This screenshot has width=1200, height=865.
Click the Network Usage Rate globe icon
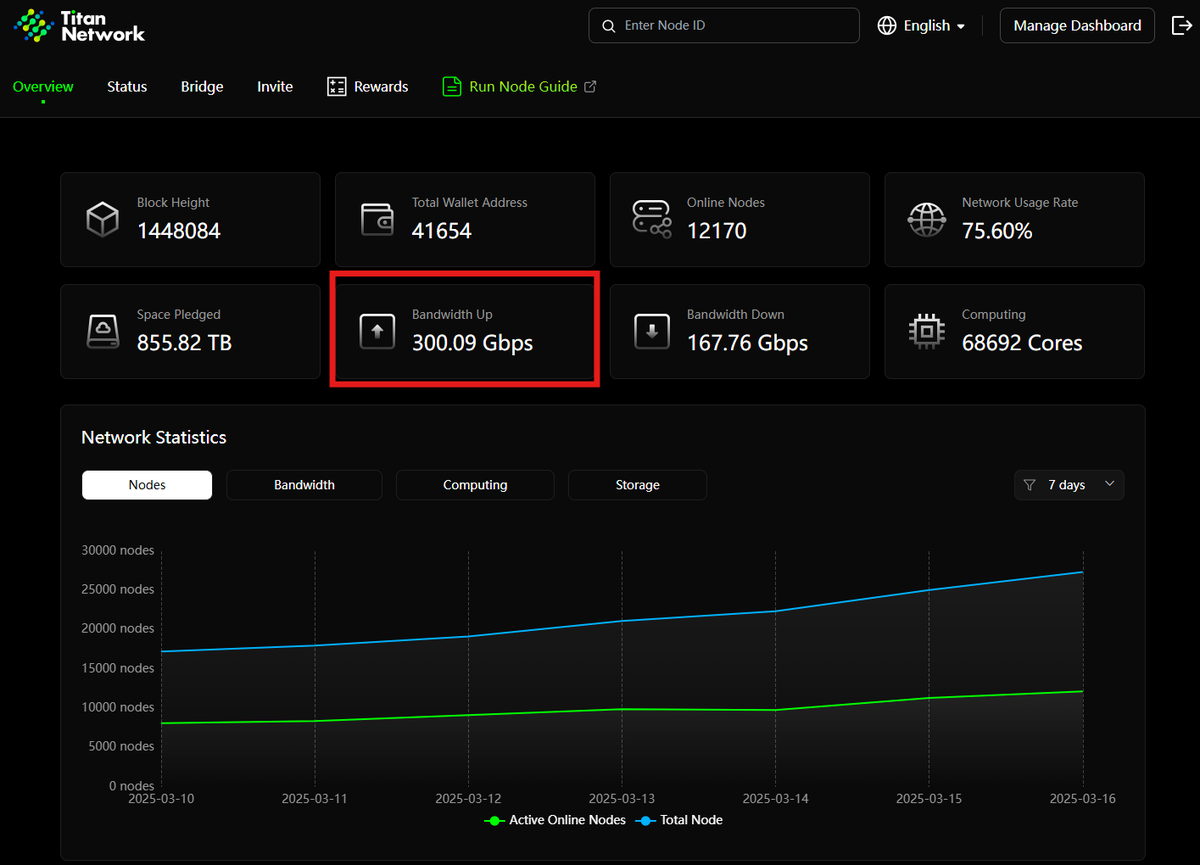click(927, 219)
